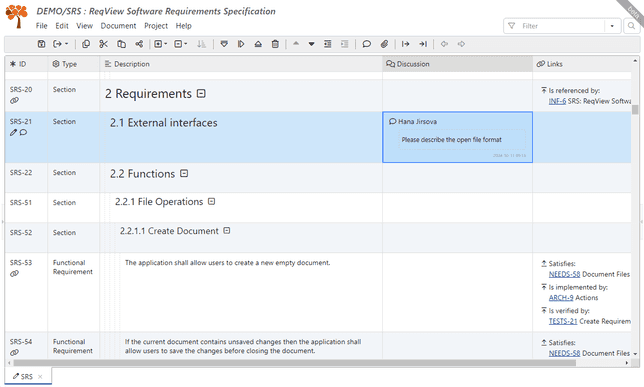The height and width of the screenshot is (387, 644).
Task: Open the remove object (minus box) dropdown
Action: (x=180, y=44)
